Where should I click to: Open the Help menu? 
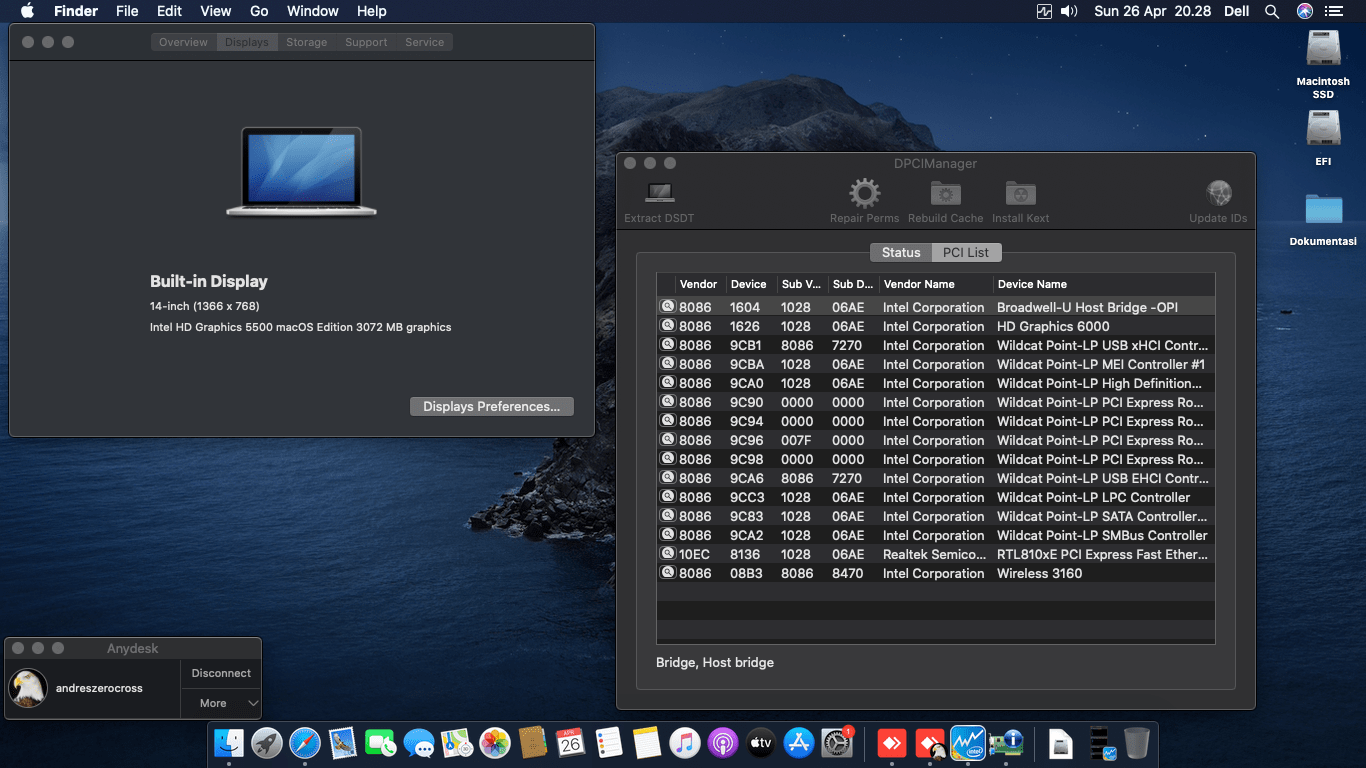tap(372, 11)
